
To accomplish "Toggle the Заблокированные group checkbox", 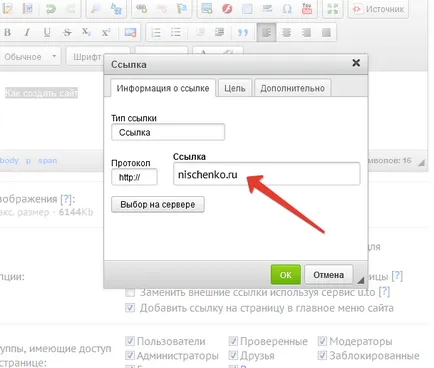I will point(322,355).
